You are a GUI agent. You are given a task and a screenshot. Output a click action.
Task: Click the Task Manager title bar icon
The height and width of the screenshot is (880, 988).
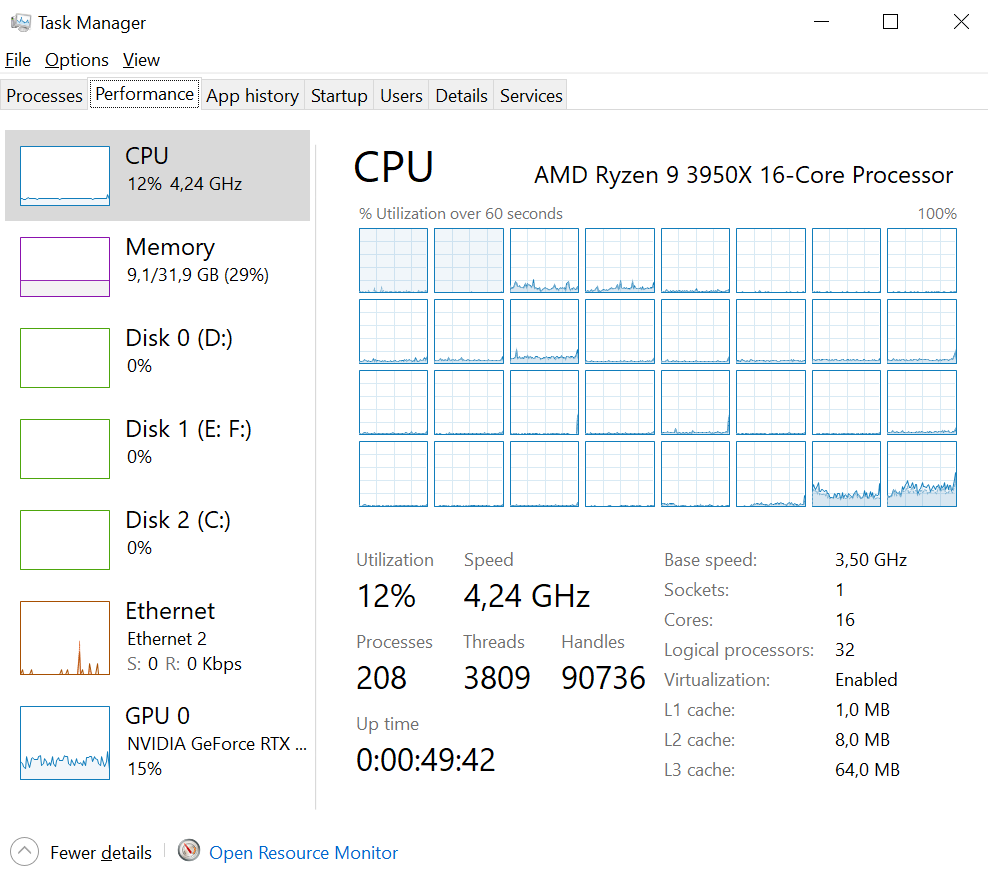point(21,23)
